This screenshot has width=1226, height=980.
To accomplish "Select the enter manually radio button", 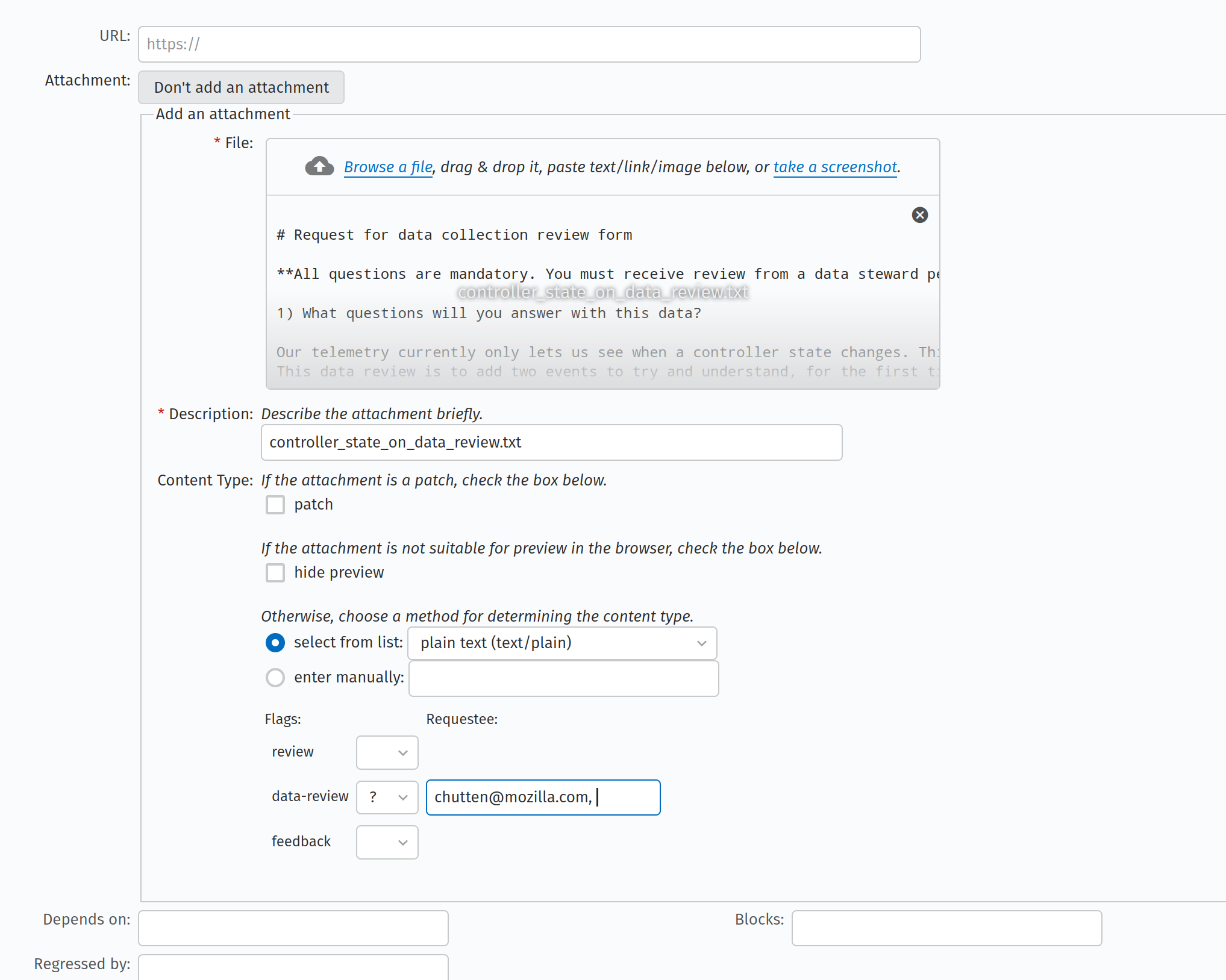I will [275, 678].
